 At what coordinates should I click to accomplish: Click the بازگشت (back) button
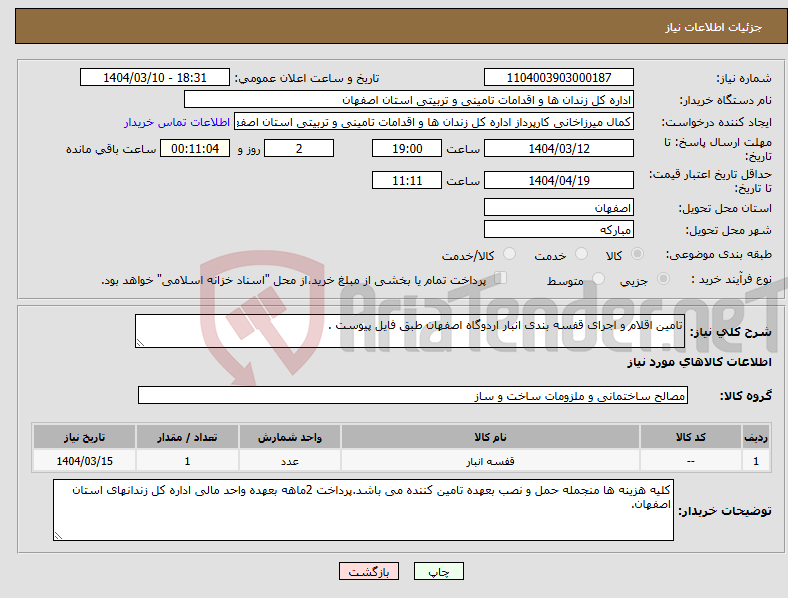[369, 571]
